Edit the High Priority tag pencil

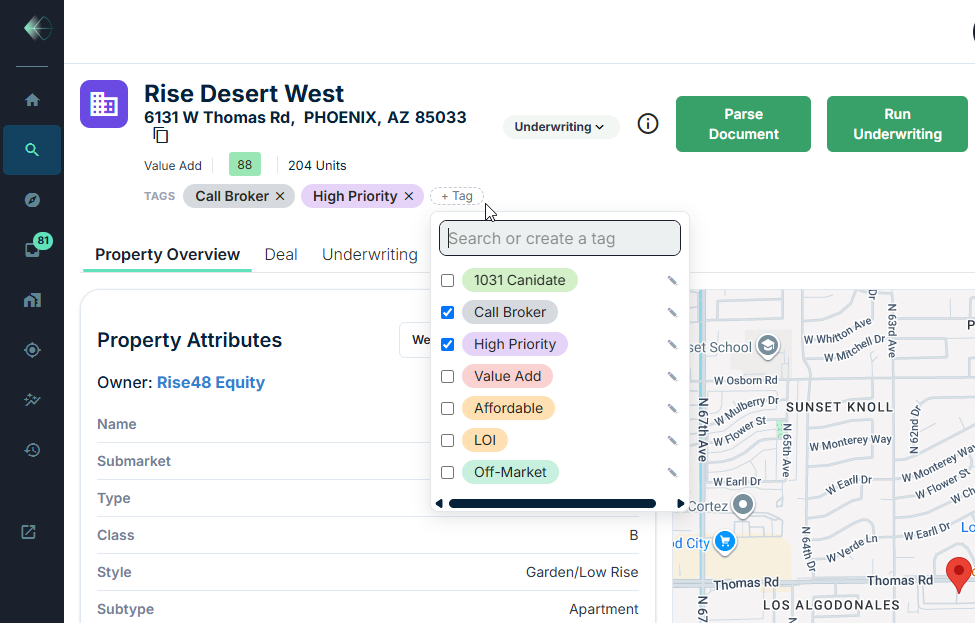tap(672, 344)
